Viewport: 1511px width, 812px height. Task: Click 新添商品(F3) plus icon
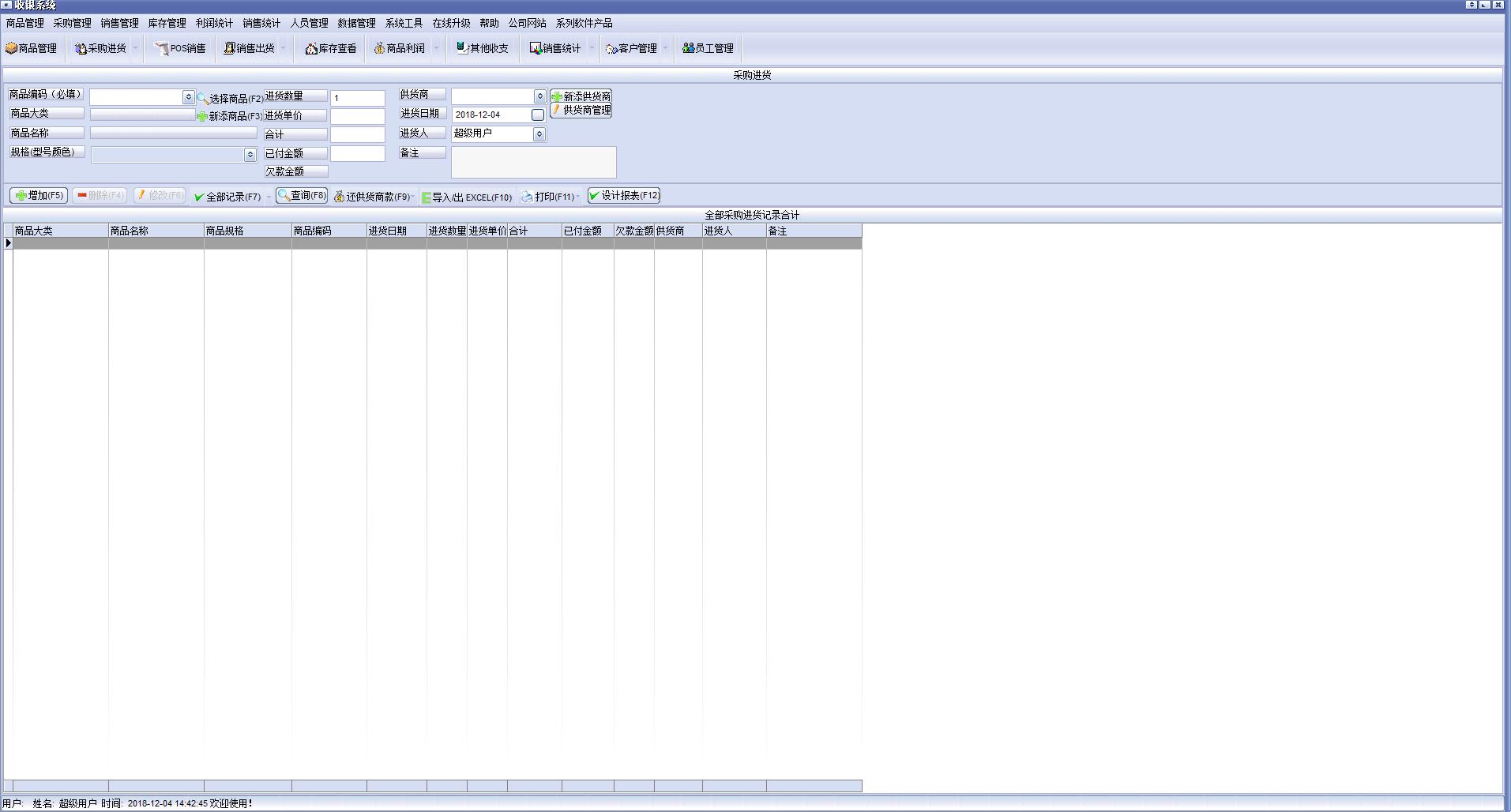(x=202, y=116)
